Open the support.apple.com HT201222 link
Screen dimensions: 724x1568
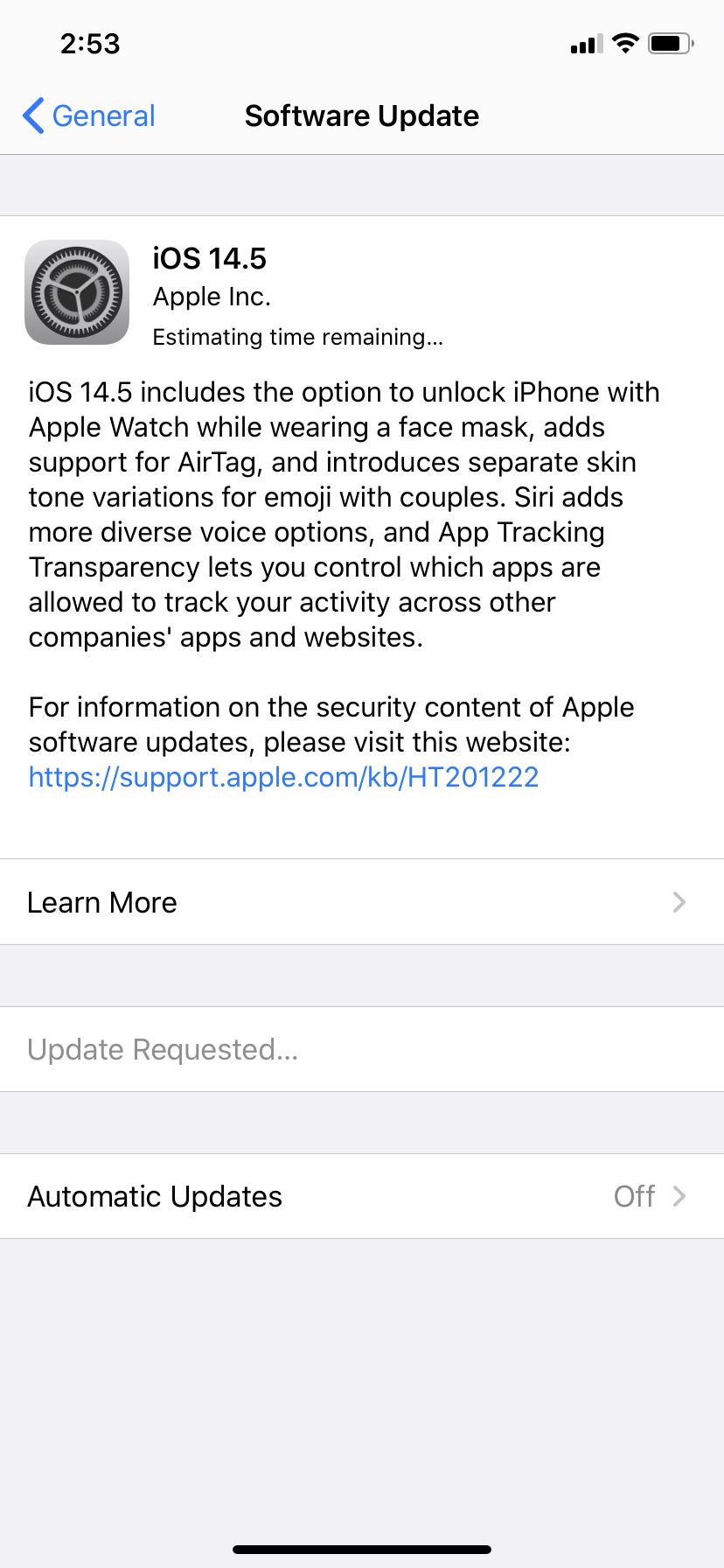tap(283, 777)
